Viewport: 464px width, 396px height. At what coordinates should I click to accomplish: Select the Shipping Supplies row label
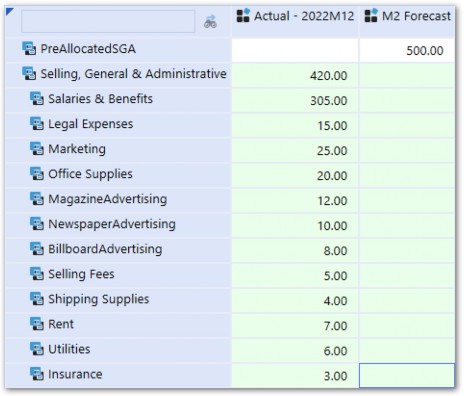(99, 299)
